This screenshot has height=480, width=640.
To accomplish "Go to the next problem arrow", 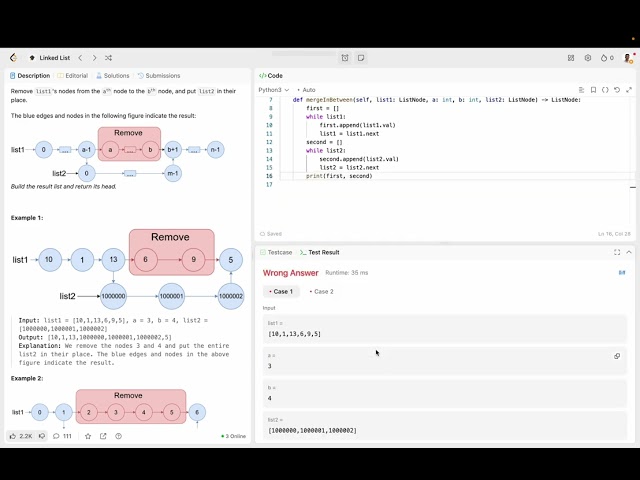I will (x=94, y=58).
